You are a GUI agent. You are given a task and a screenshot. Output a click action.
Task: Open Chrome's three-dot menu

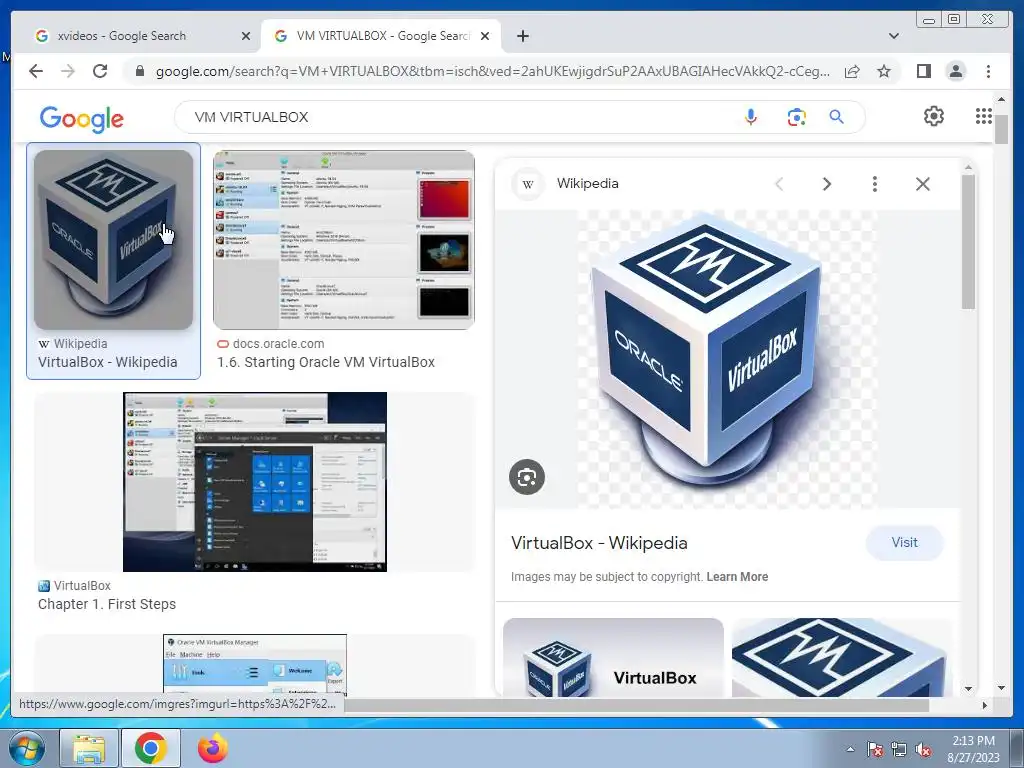988,71
